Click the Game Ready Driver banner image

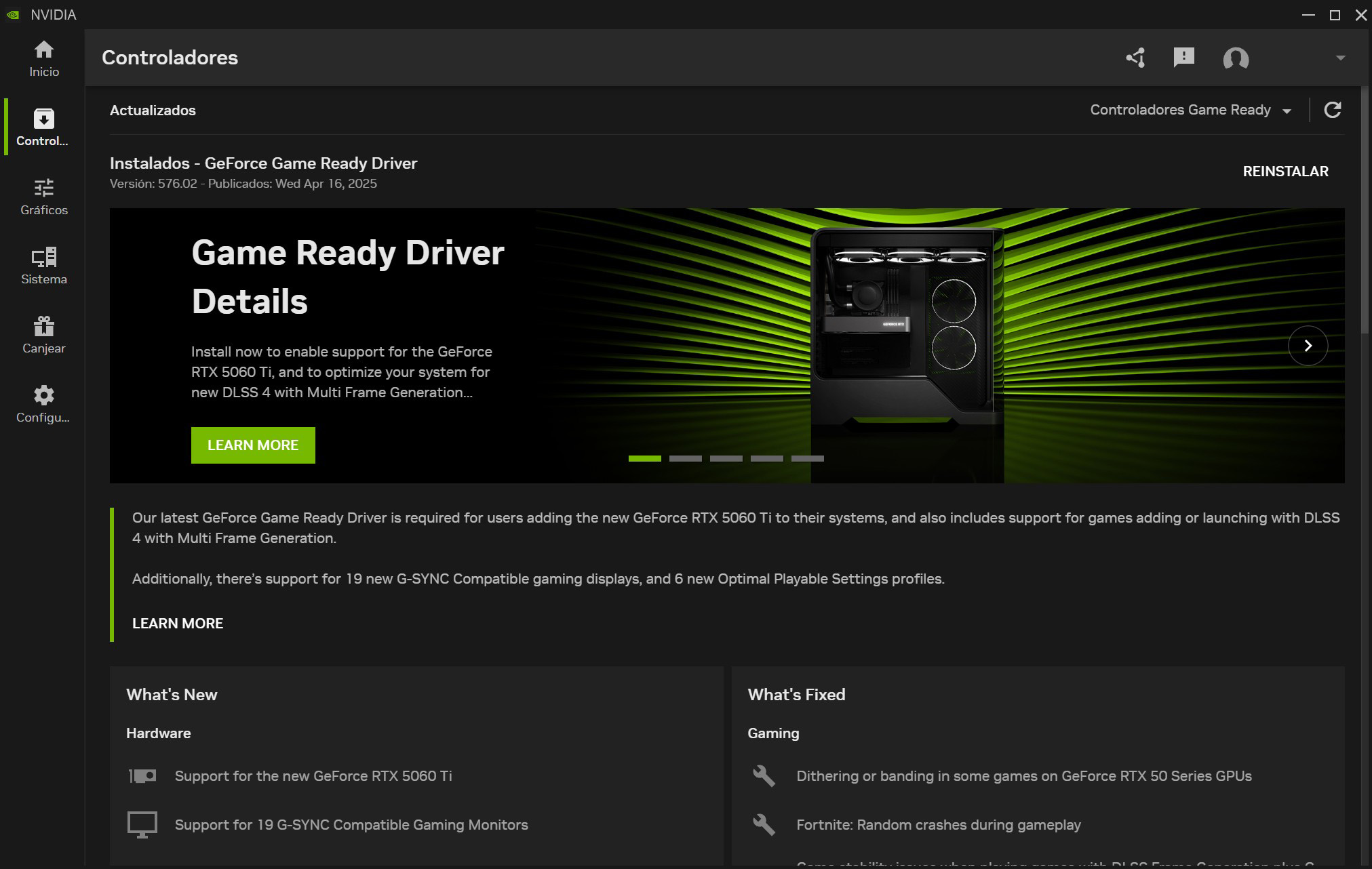(x=727, y=346)
